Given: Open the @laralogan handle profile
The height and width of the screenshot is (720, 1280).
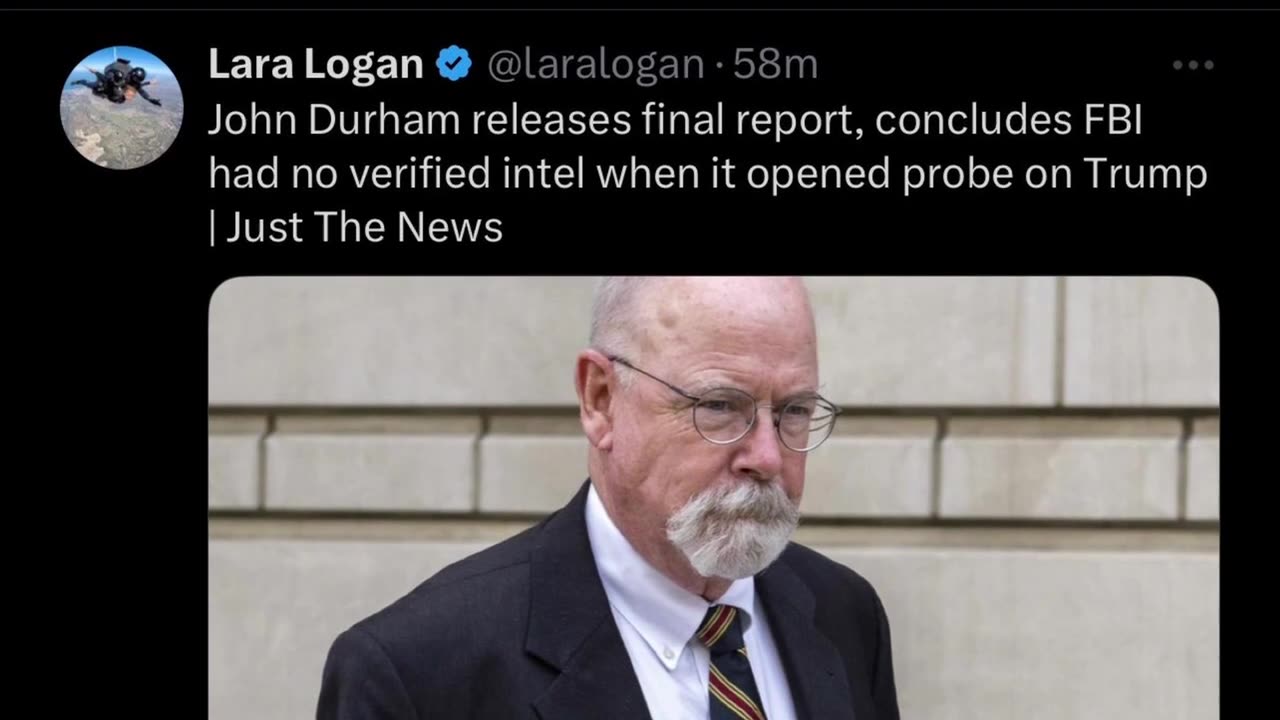Looking at the screenshot, I should [x=594, y=65].
